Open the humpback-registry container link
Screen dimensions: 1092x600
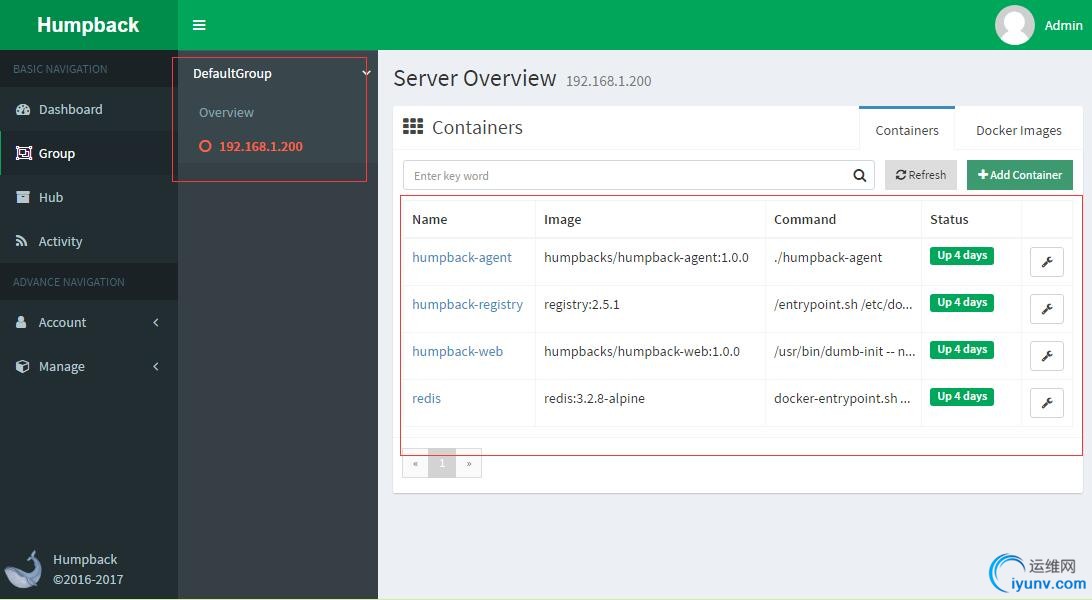(467, 304)
